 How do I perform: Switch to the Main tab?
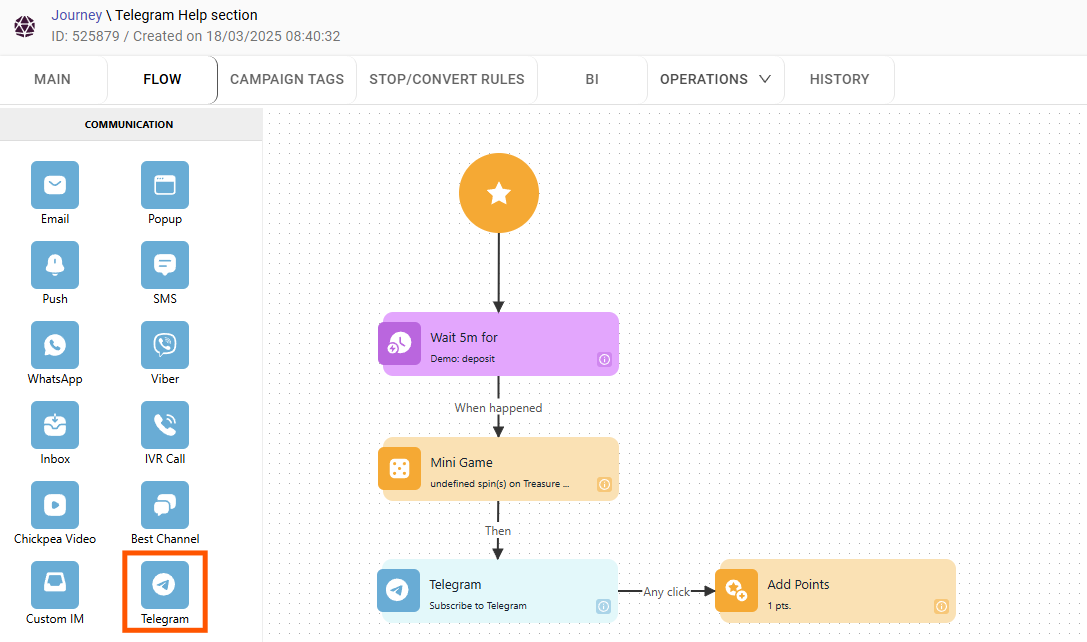pos(52,79)
